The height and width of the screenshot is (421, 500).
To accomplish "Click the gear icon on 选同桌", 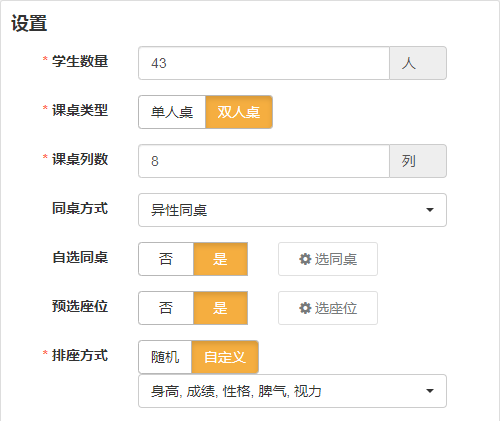I will (x=305, y=259).
